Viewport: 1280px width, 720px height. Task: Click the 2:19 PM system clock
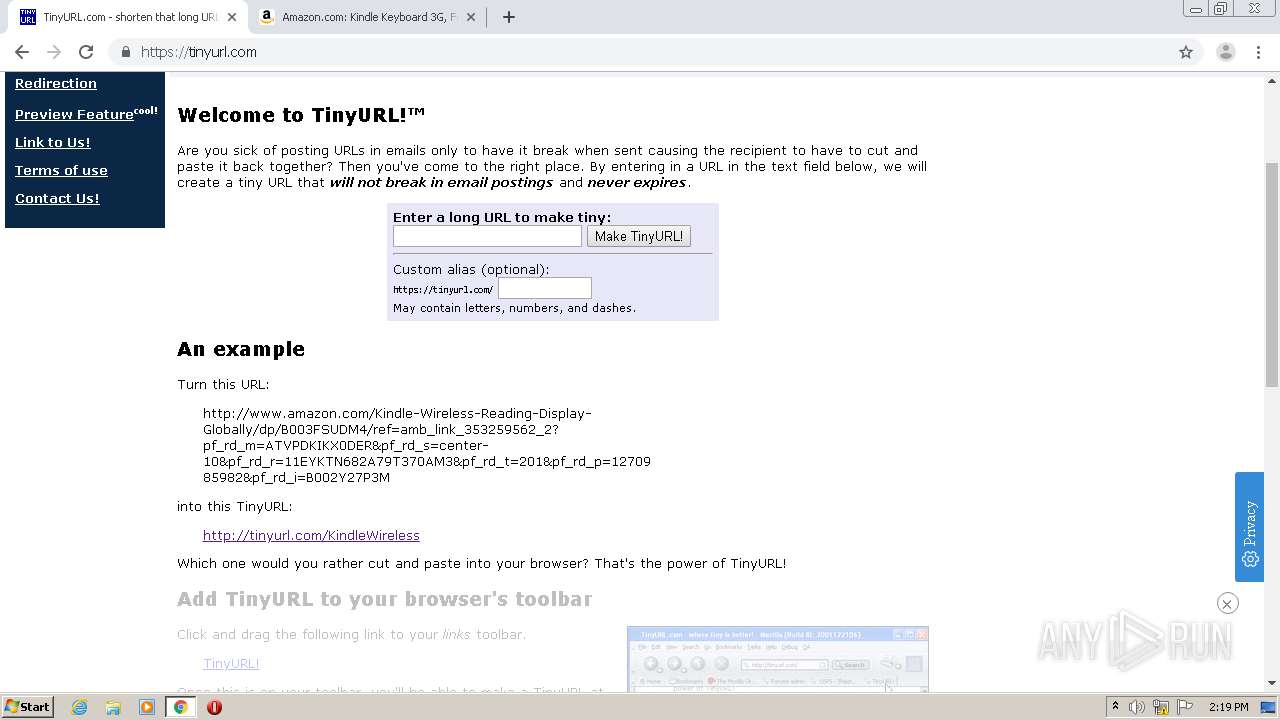coord(1228,707)
